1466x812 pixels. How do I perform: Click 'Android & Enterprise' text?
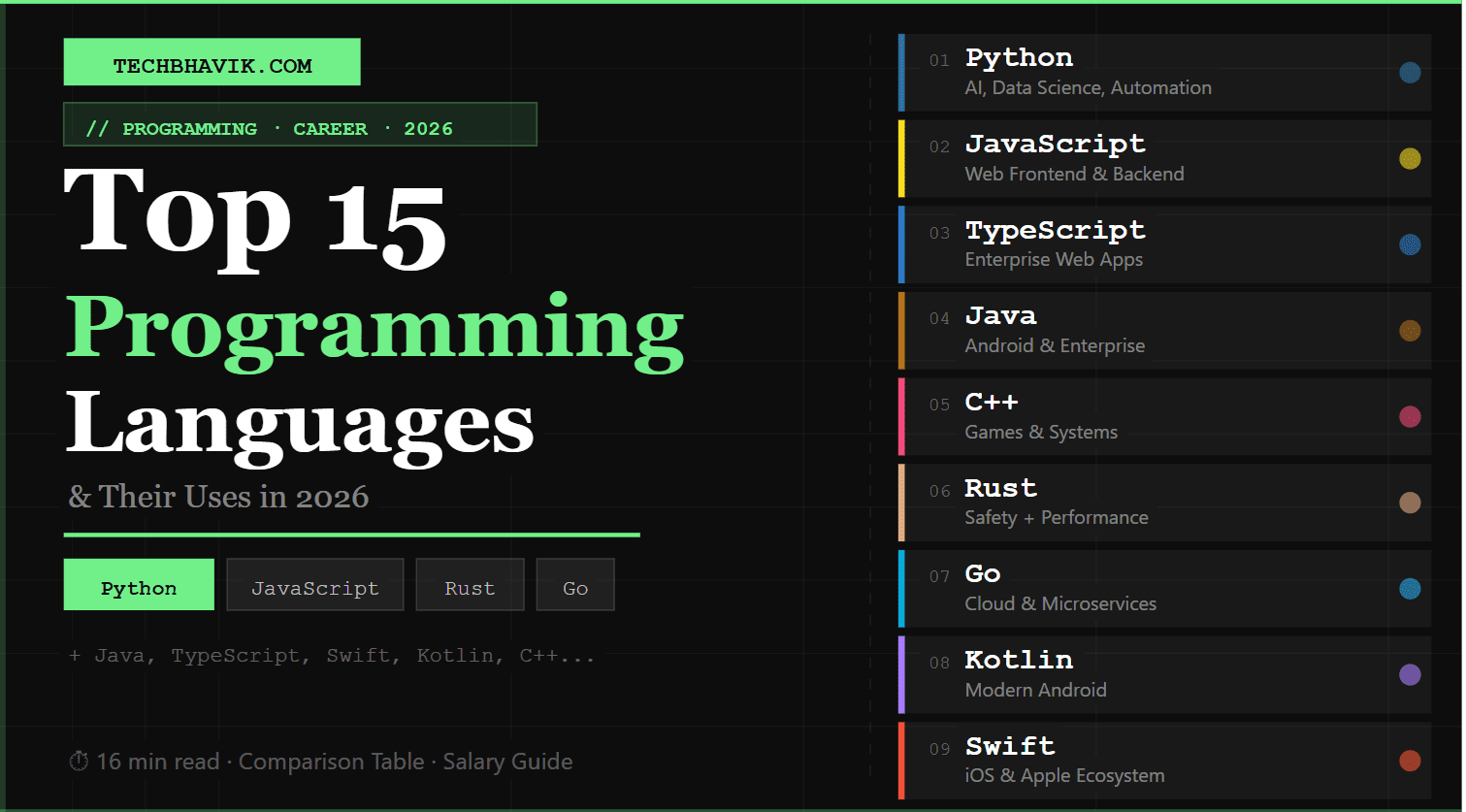1055,345
